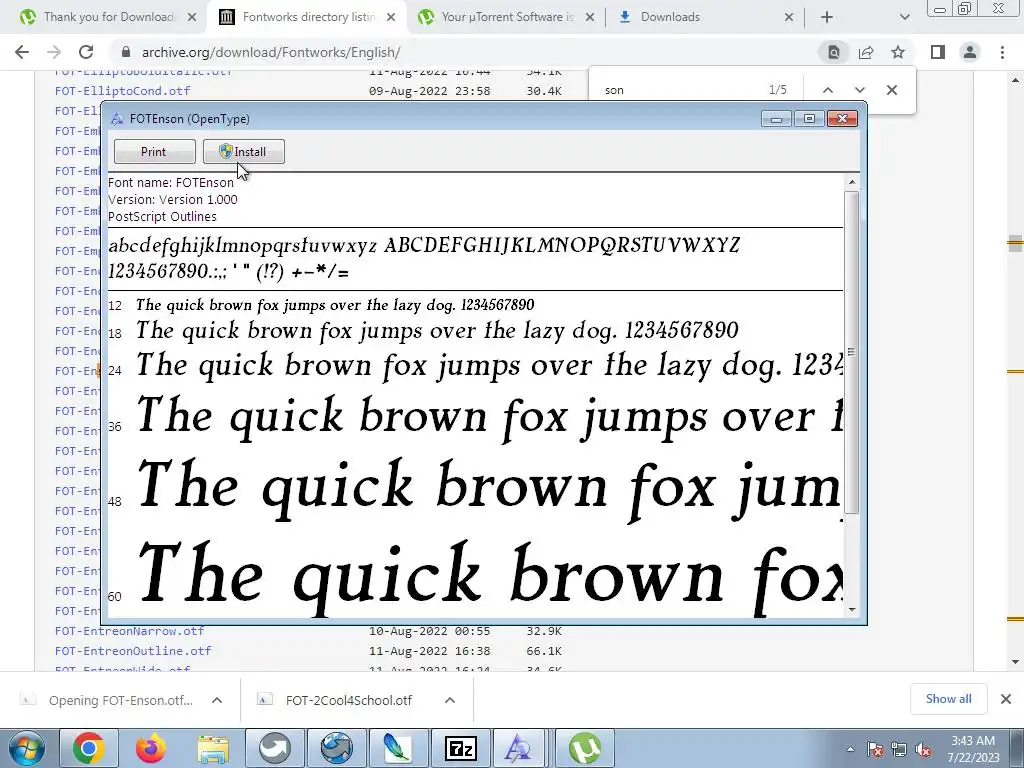Open FOT-ElliptoCond.otf link
This screenshot has width=1024, height=768.
pyautogui.click(x=123, y=91)
